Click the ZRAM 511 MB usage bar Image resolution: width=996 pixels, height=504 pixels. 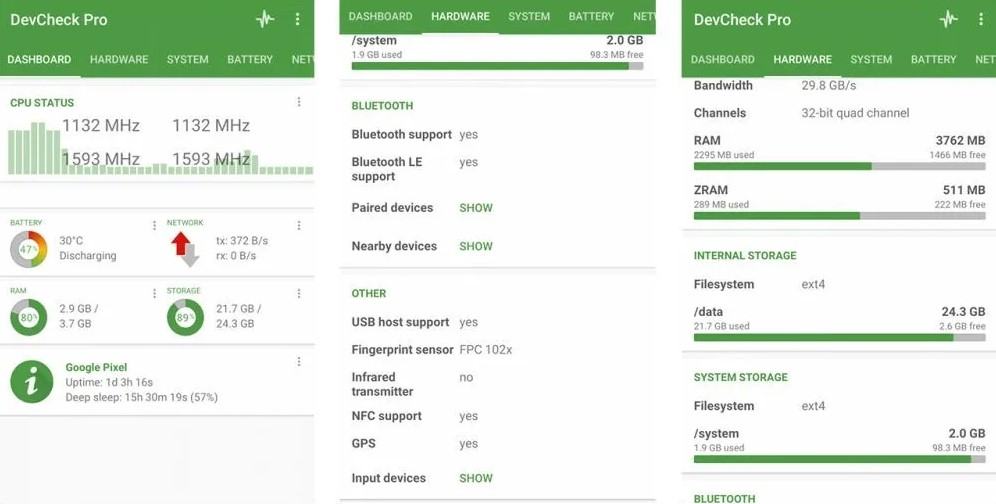click(x=839, y=216)
